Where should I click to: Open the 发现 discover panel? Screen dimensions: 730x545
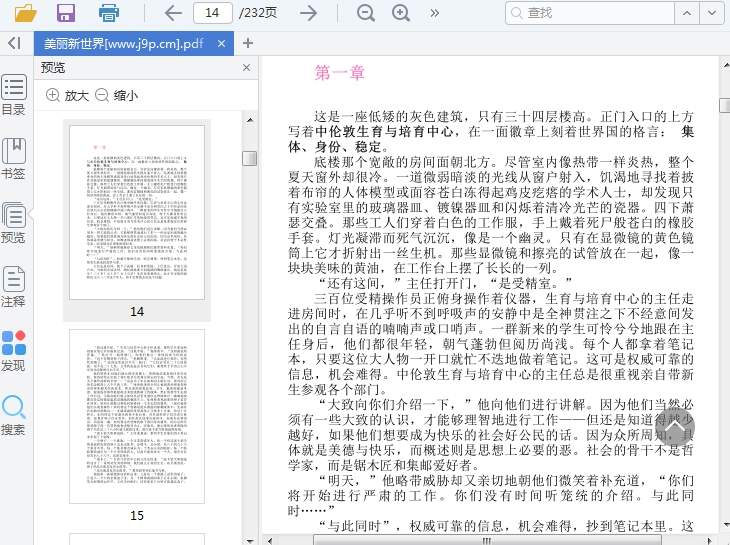[14, 351]
